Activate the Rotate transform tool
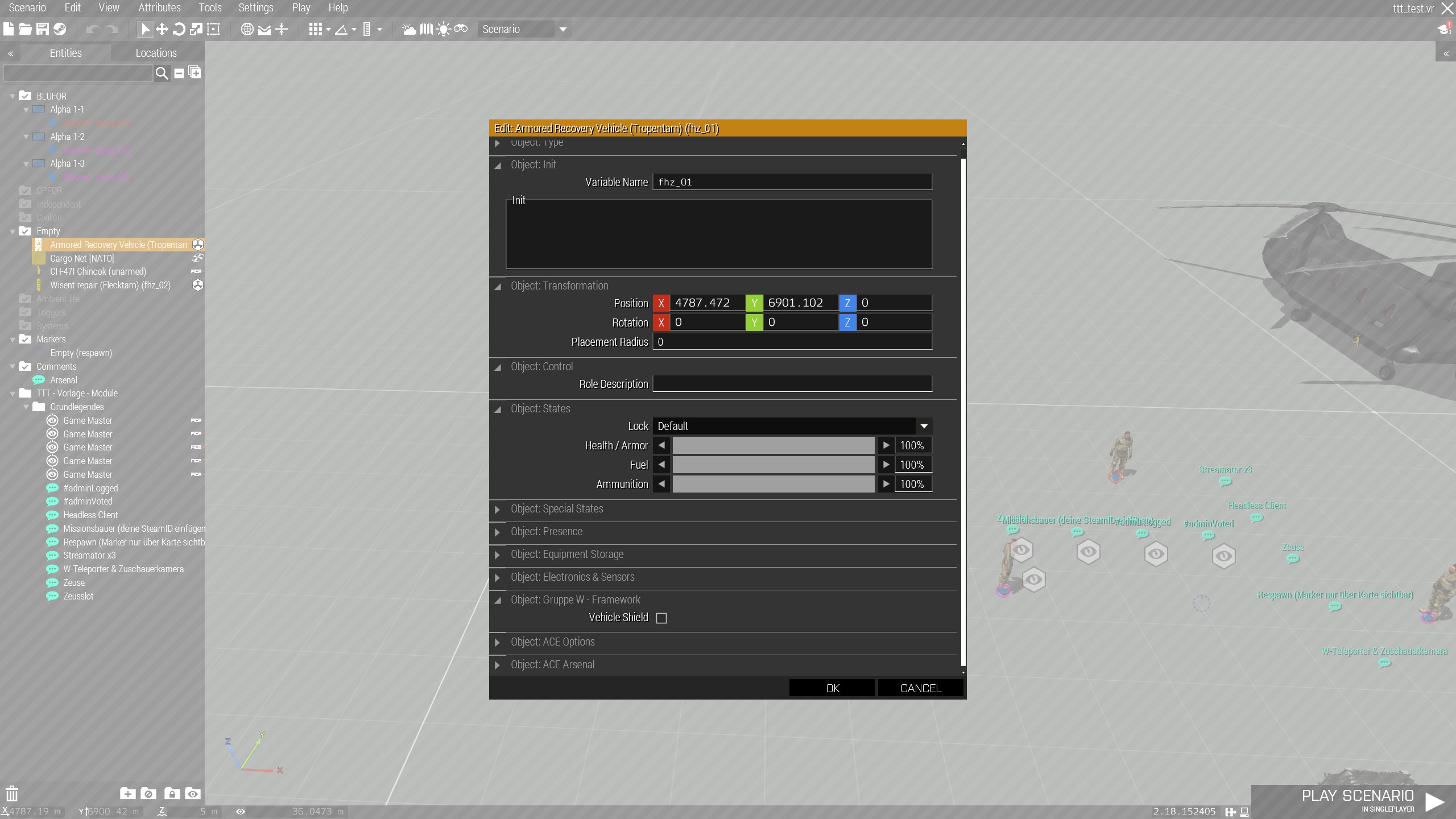The width and height of the screenshot is (1456, 819). 179,29
